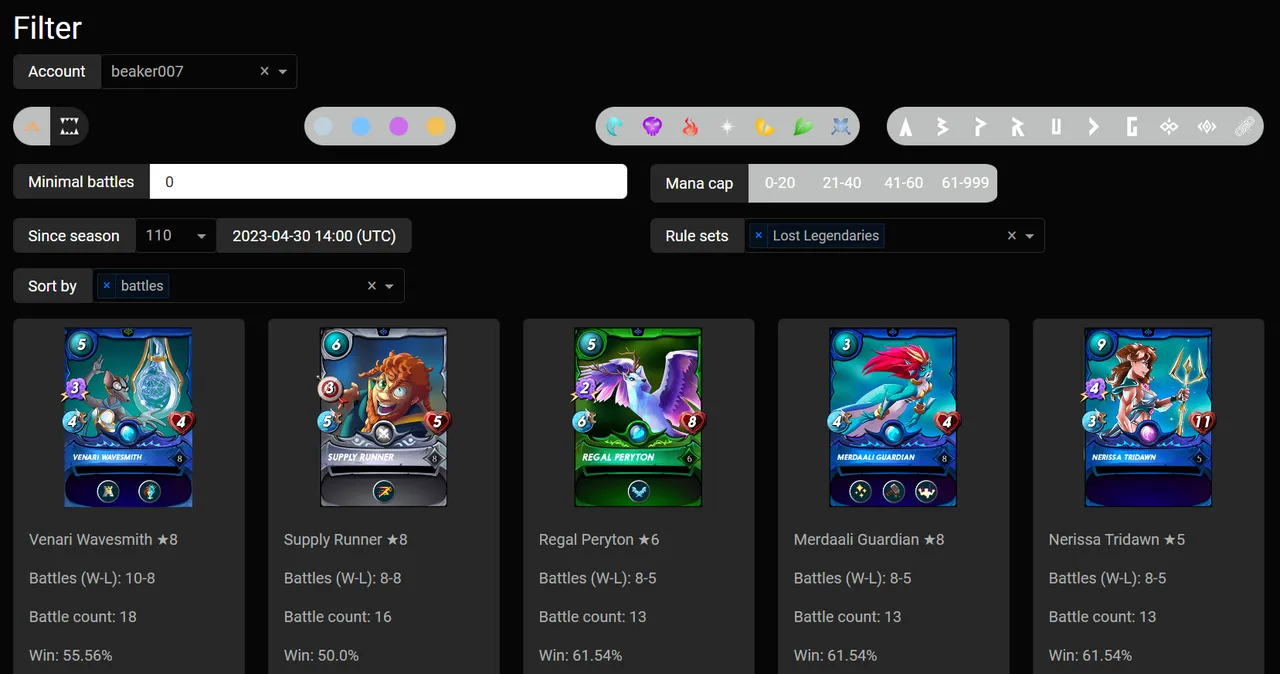Click the '2023-04-30 14:00 (UTC)' date label
The image size is (1280, 674).
pos(314,236)
